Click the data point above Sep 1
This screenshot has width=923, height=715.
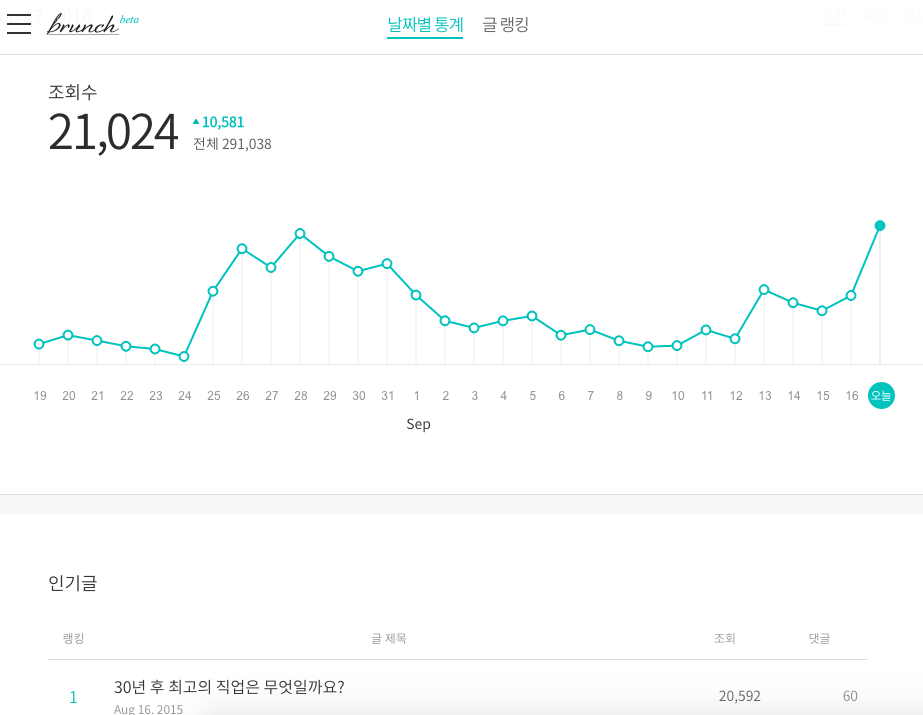click(416, 295)
